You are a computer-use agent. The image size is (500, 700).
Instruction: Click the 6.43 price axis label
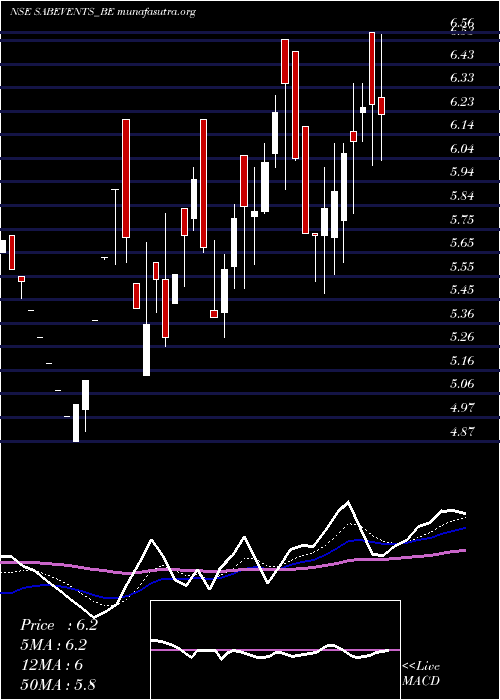pos(462,54)
